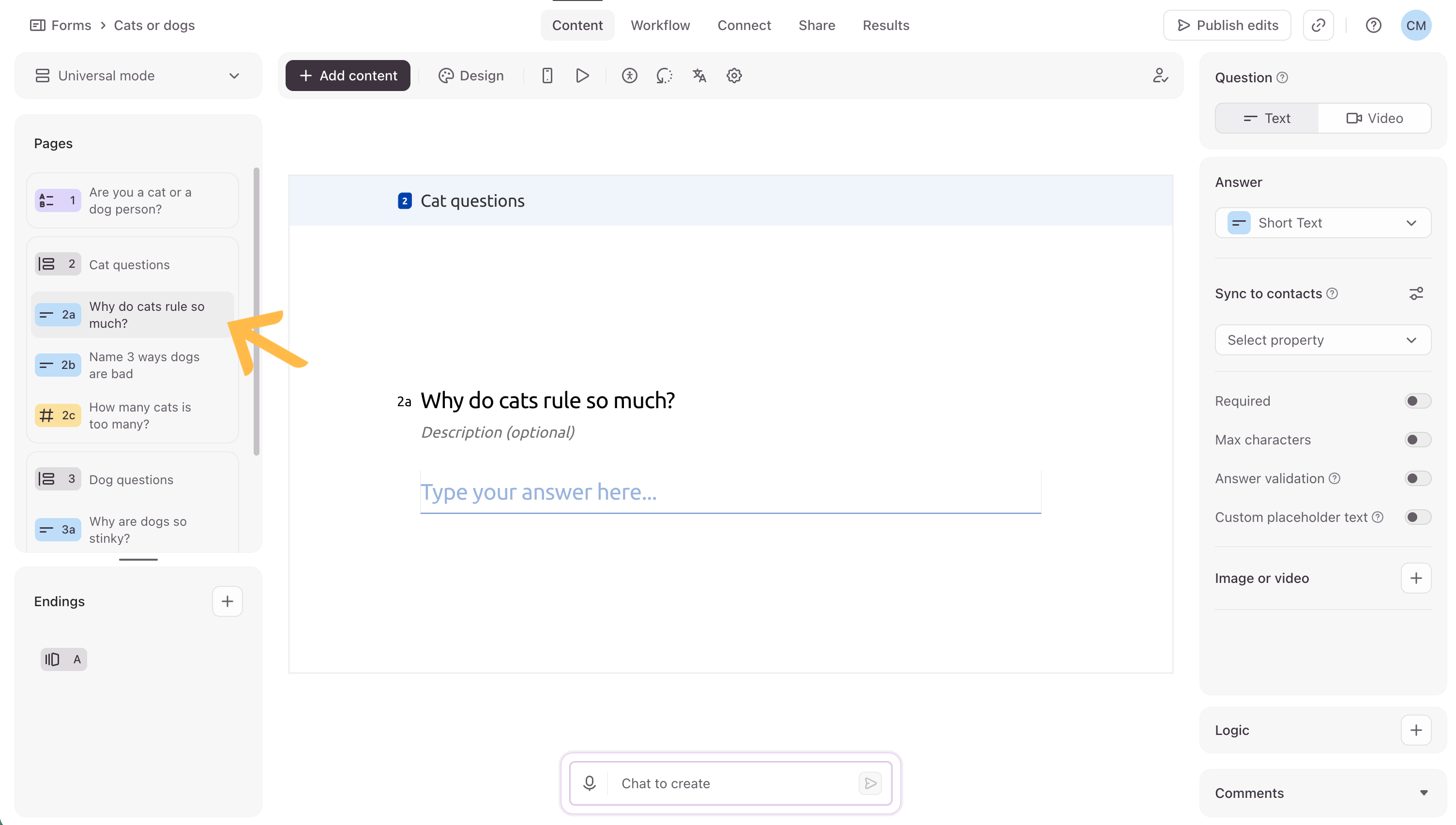The width and height of the screenshot is (1456, 825).
Task: Click the preview play icon in toolbar
Action: 582,76
